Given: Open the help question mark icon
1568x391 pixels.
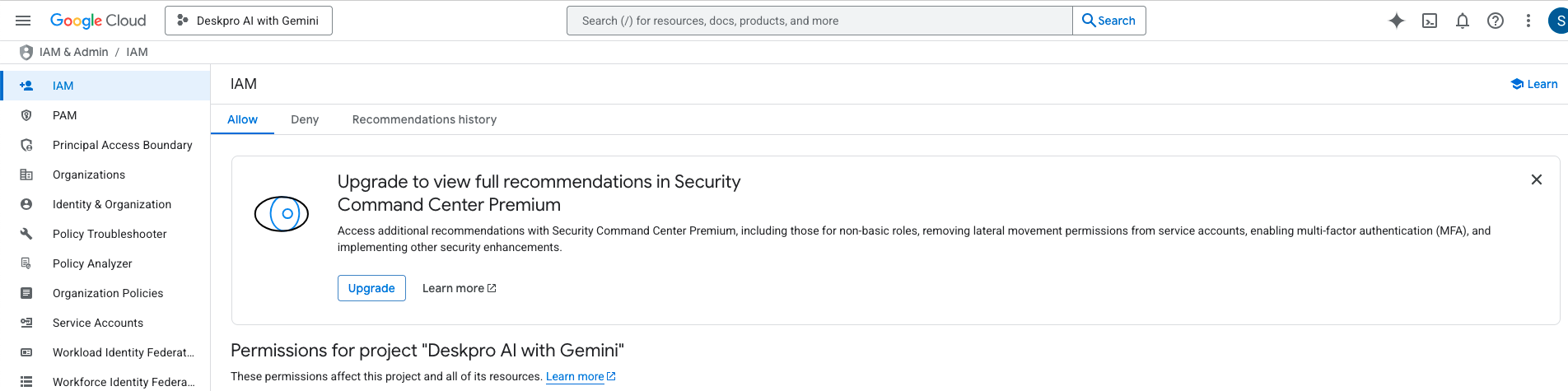Looking at the screenshot, I should tap(1496, 21).
